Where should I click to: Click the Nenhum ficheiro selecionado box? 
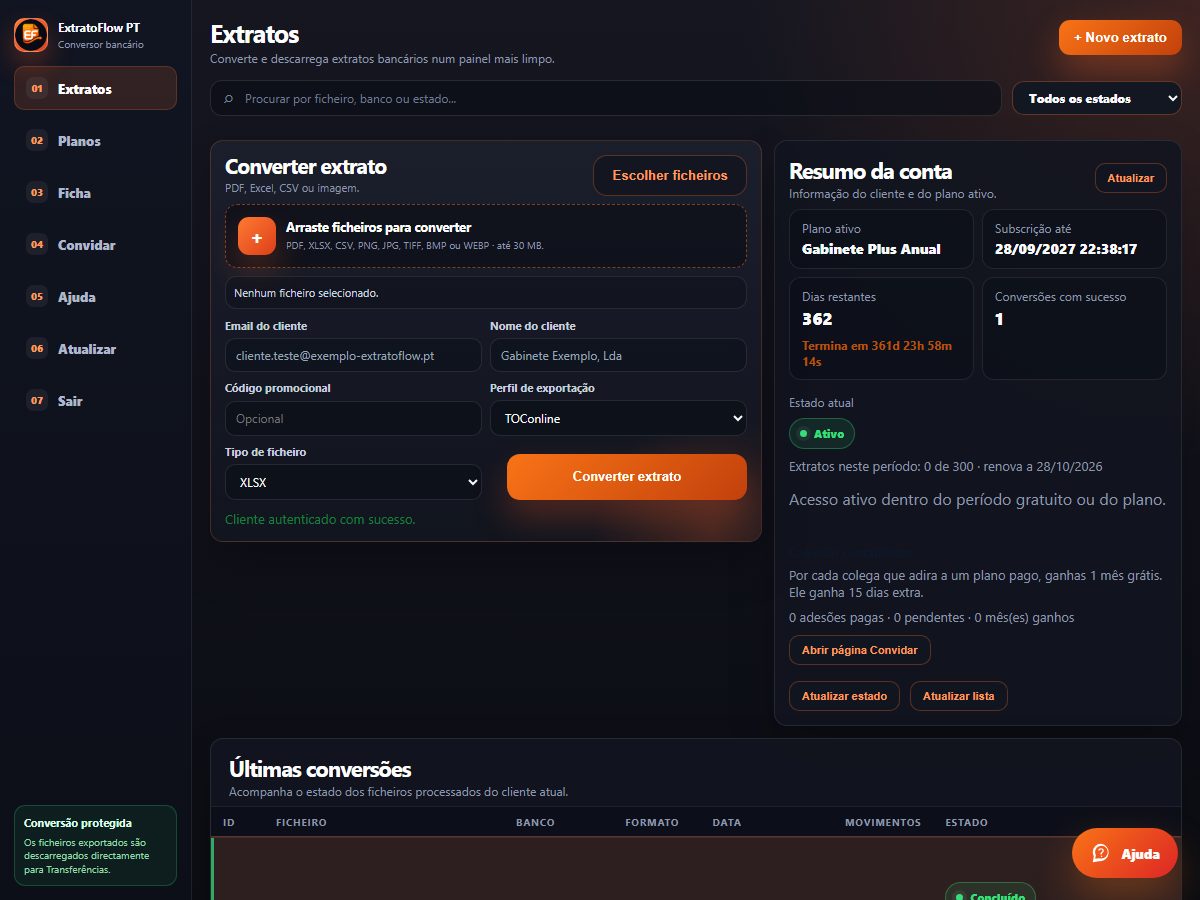(x=485, y=293)
